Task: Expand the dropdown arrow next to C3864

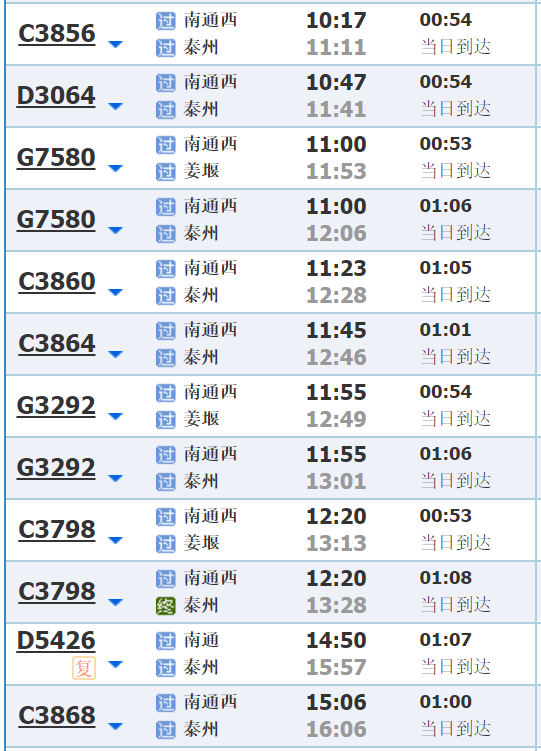Action: (115, 354)
